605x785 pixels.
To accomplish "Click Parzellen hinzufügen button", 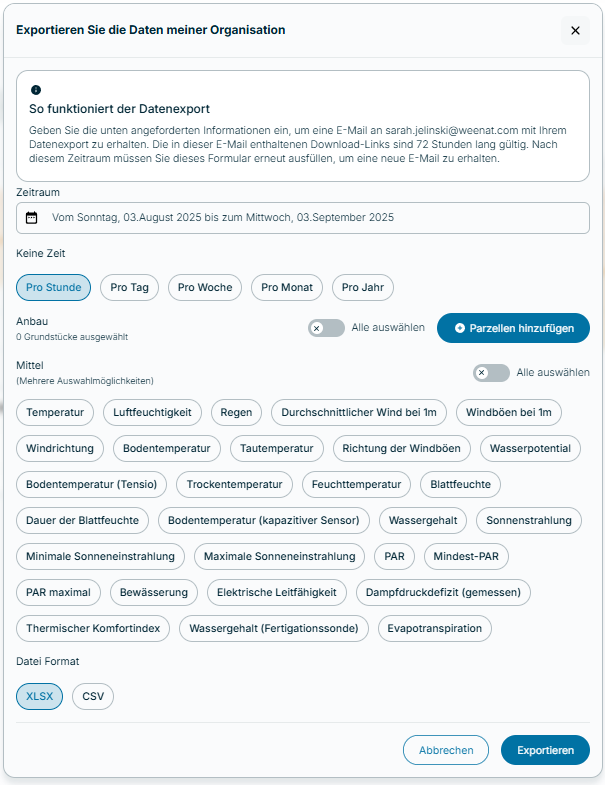I will [x=513, y=328].
